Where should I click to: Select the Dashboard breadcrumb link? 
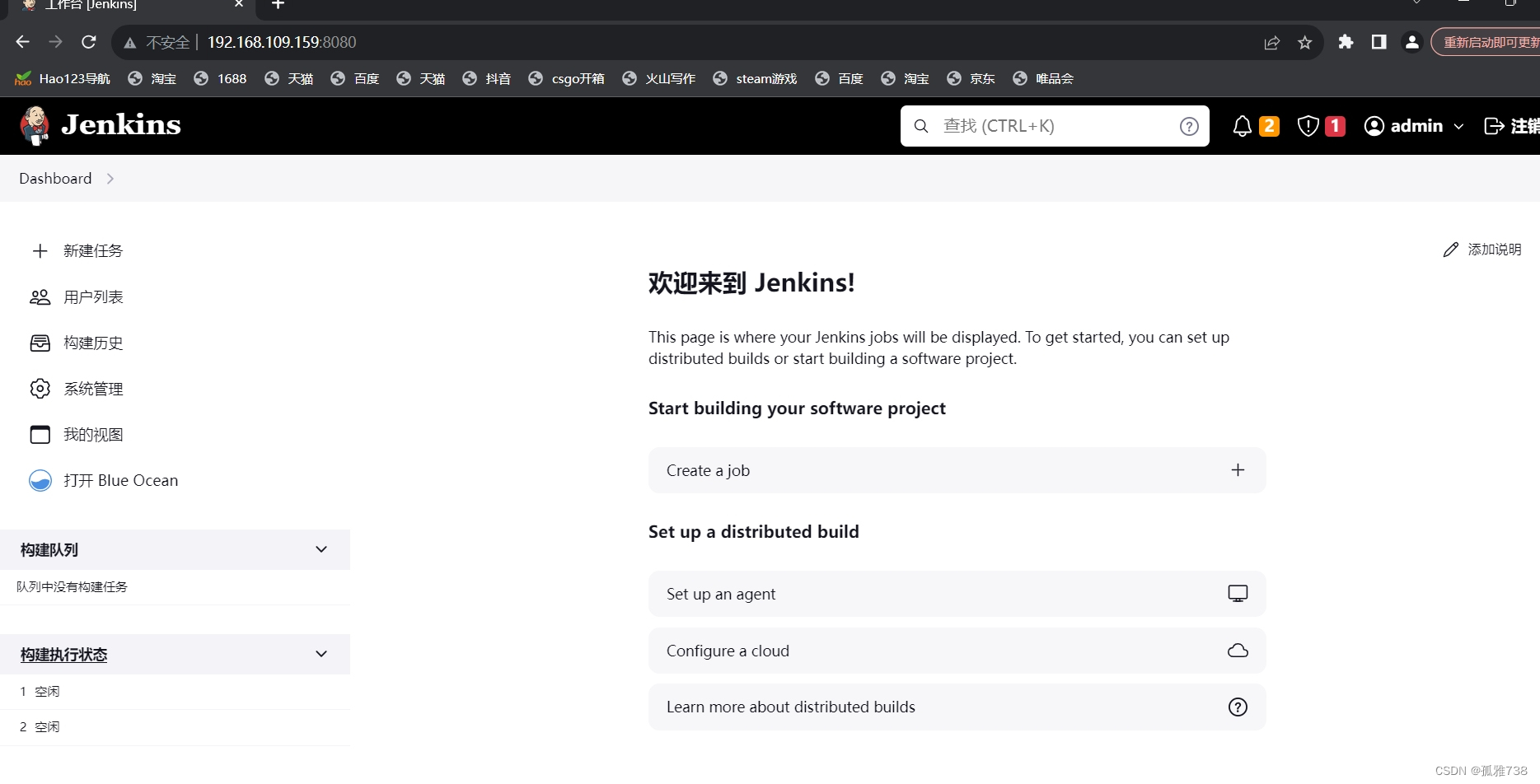(x=54, y=178)
